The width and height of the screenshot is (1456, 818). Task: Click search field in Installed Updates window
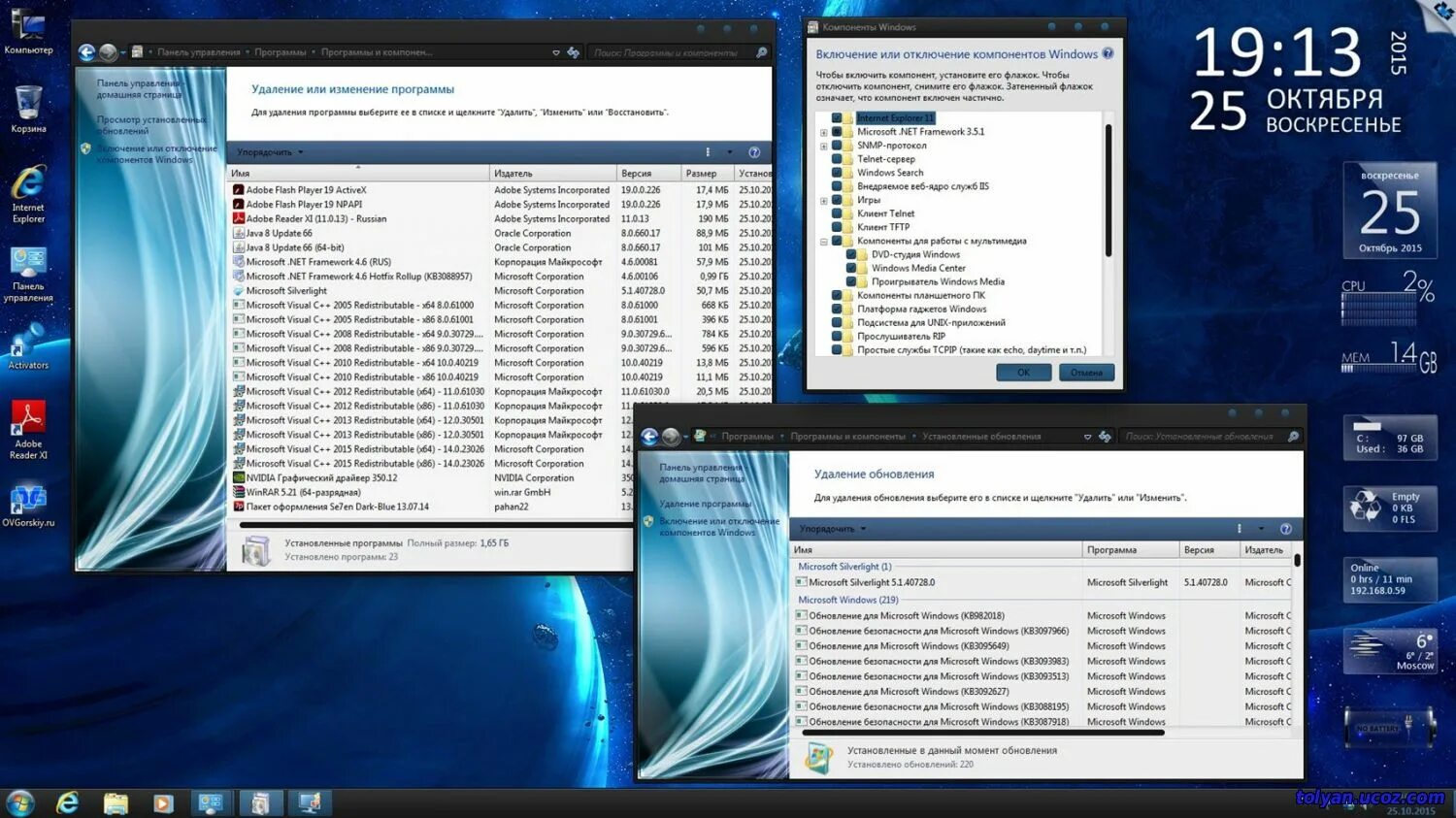click(x=1204, y=437)
